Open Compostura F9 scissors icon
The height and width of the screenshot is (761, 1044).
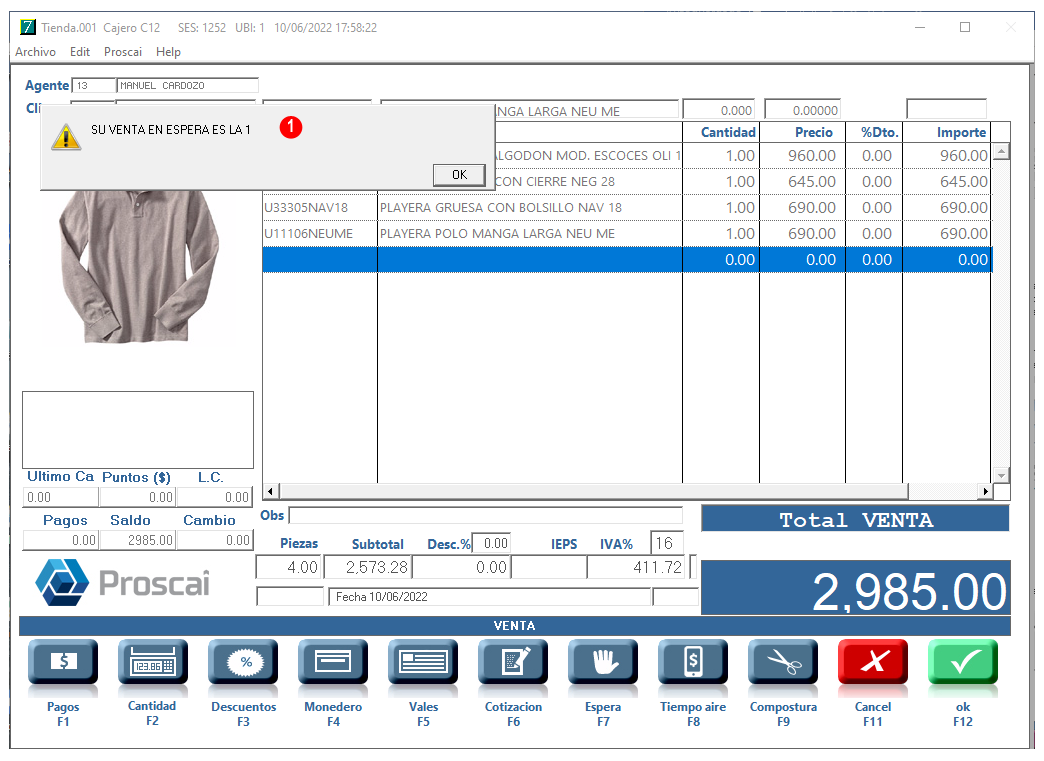click(x=783, y=662)
